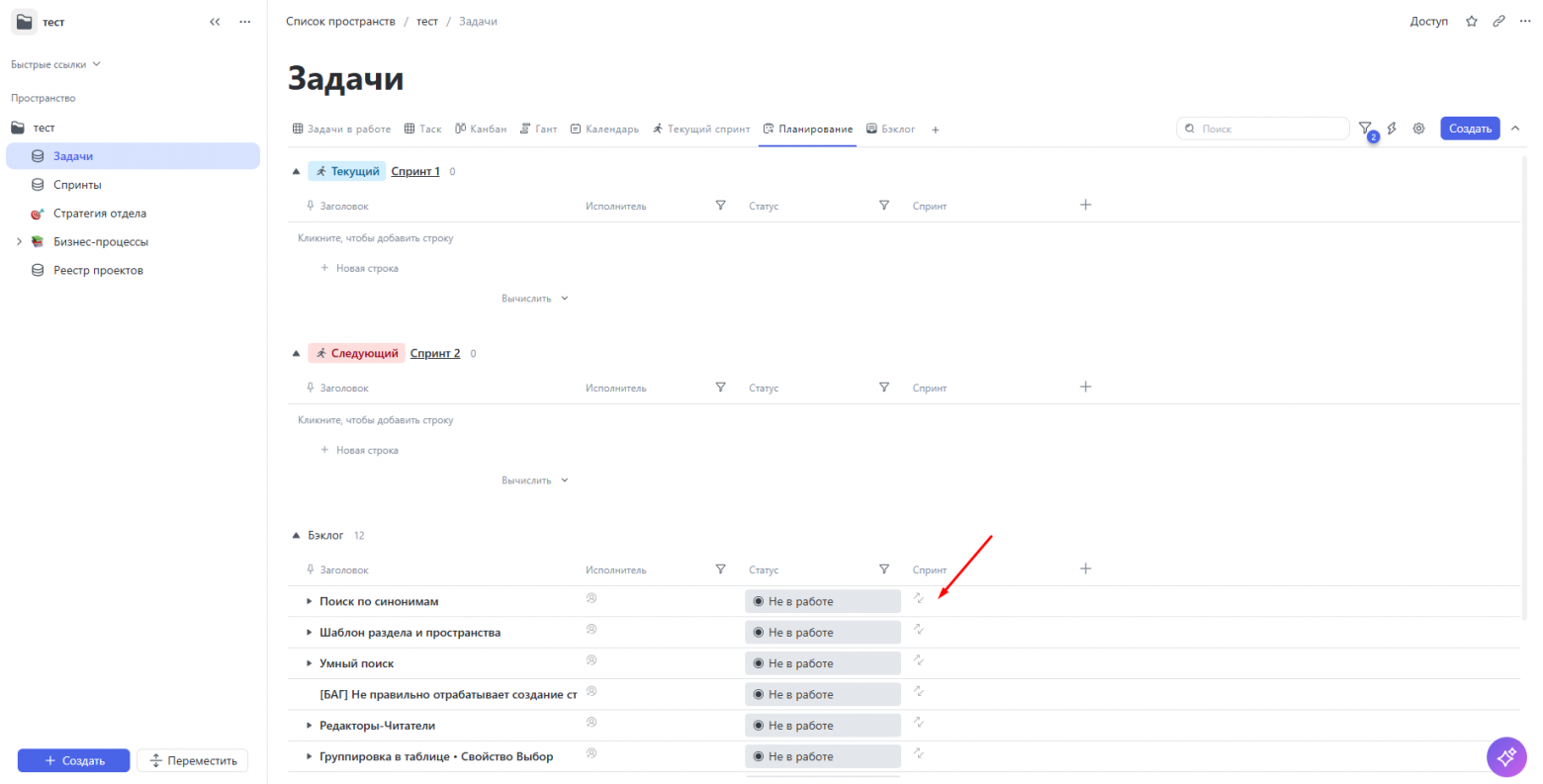Click the lightning automation icon
The height and width of the screenshot is (784, 1543).
[1392, 128]
